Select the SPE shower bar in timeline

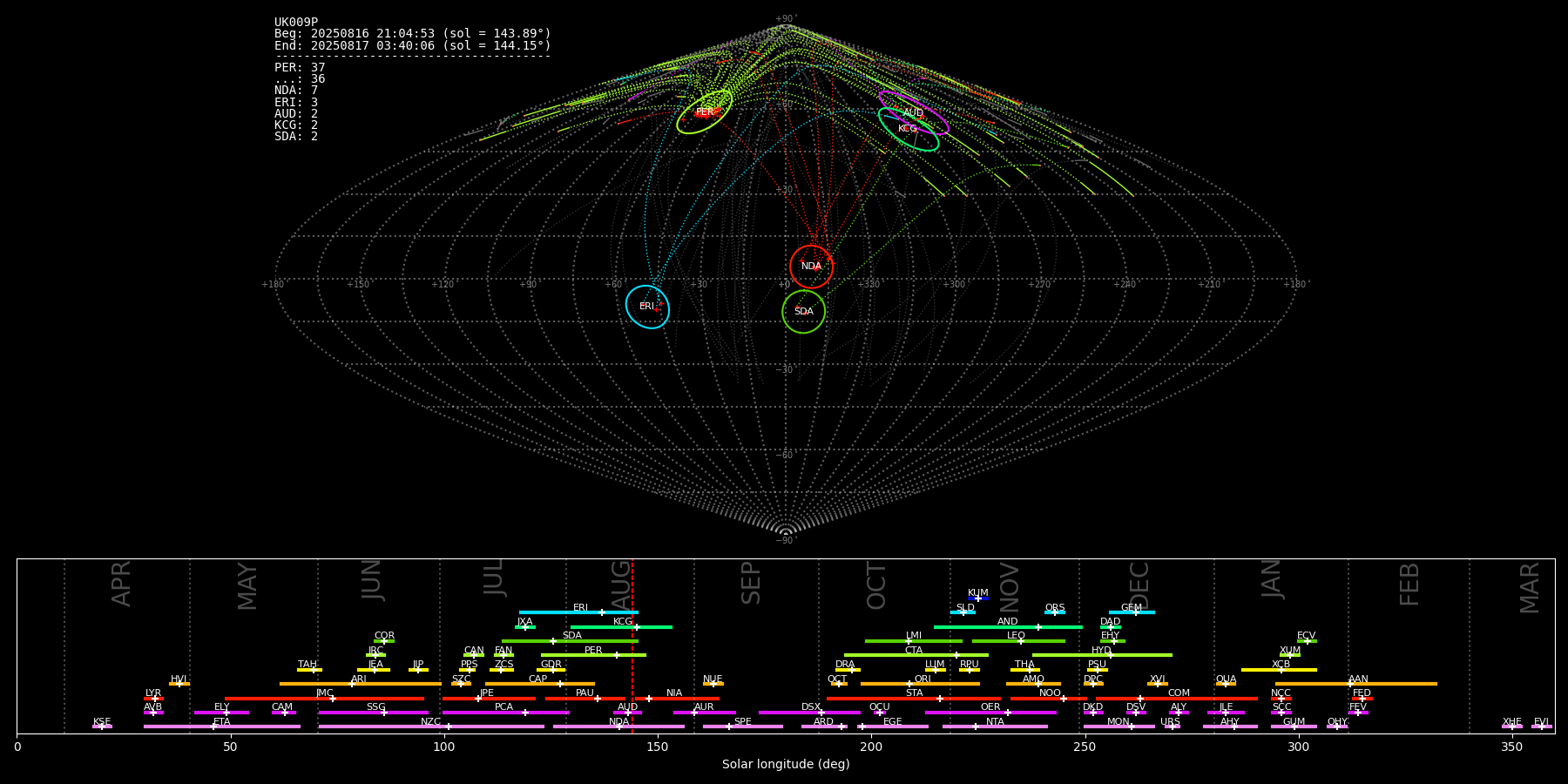(743, 727)
